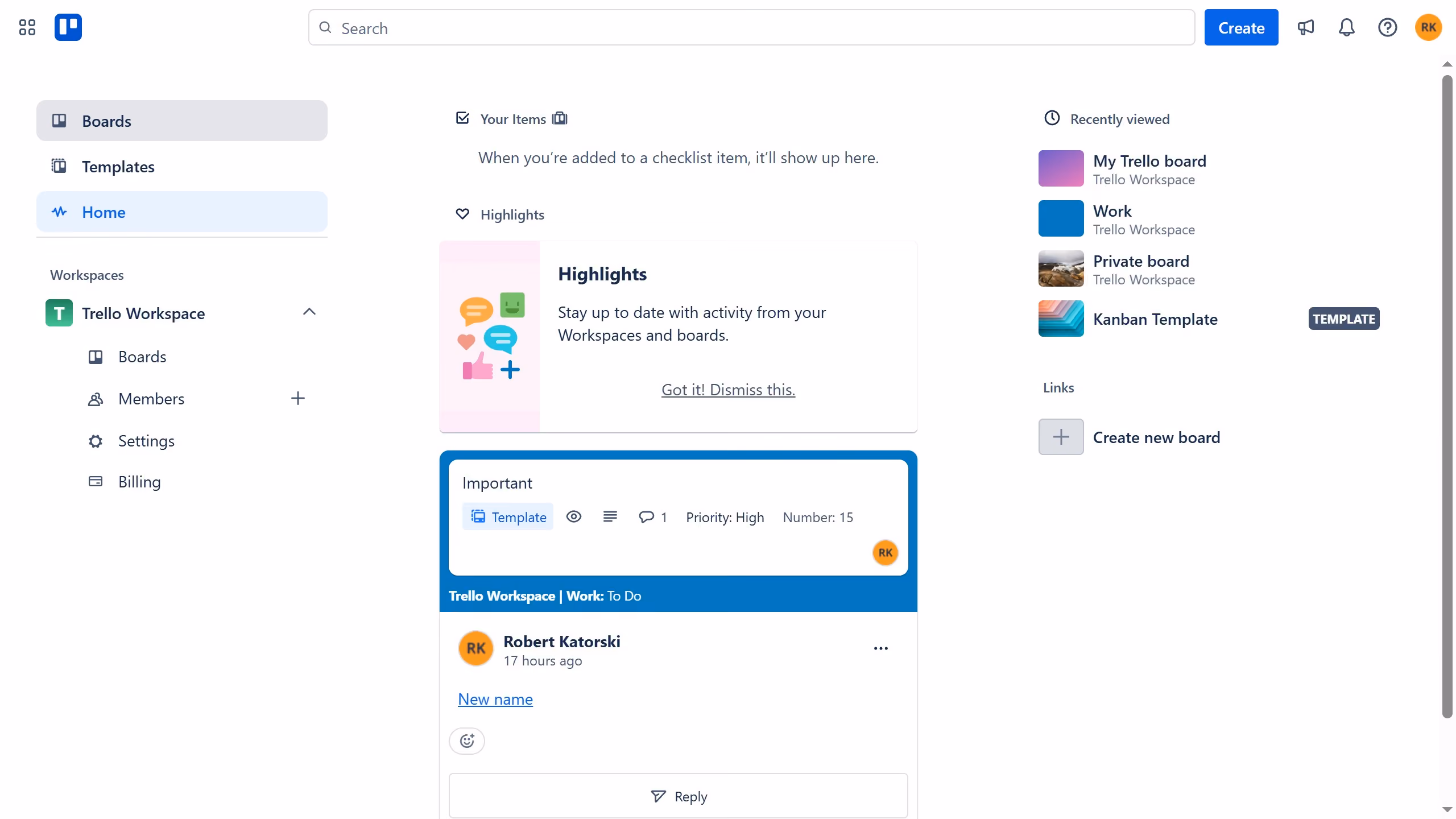Click the 17 hours ago timestamp
This screenshot has width=1456, height=819.
[x=543, y=661]
